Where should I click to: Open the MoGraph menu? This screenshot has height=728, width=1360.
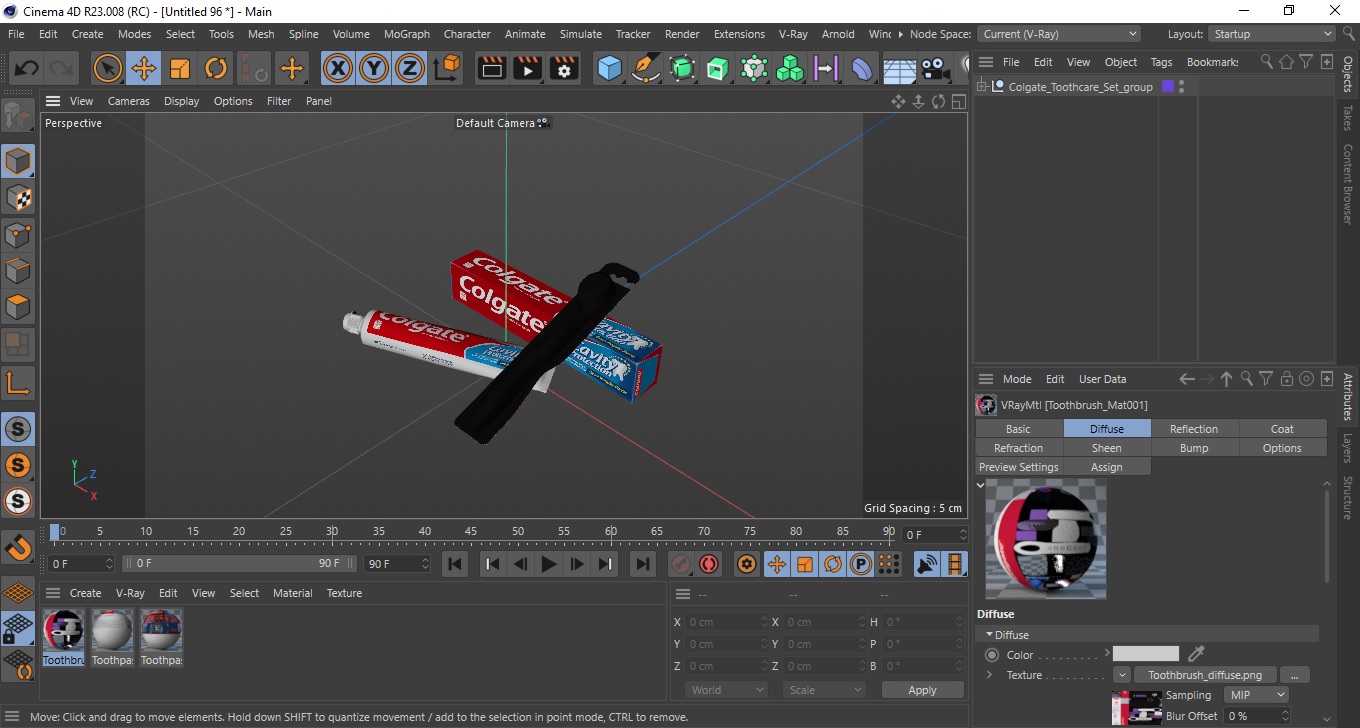point(406,34)
